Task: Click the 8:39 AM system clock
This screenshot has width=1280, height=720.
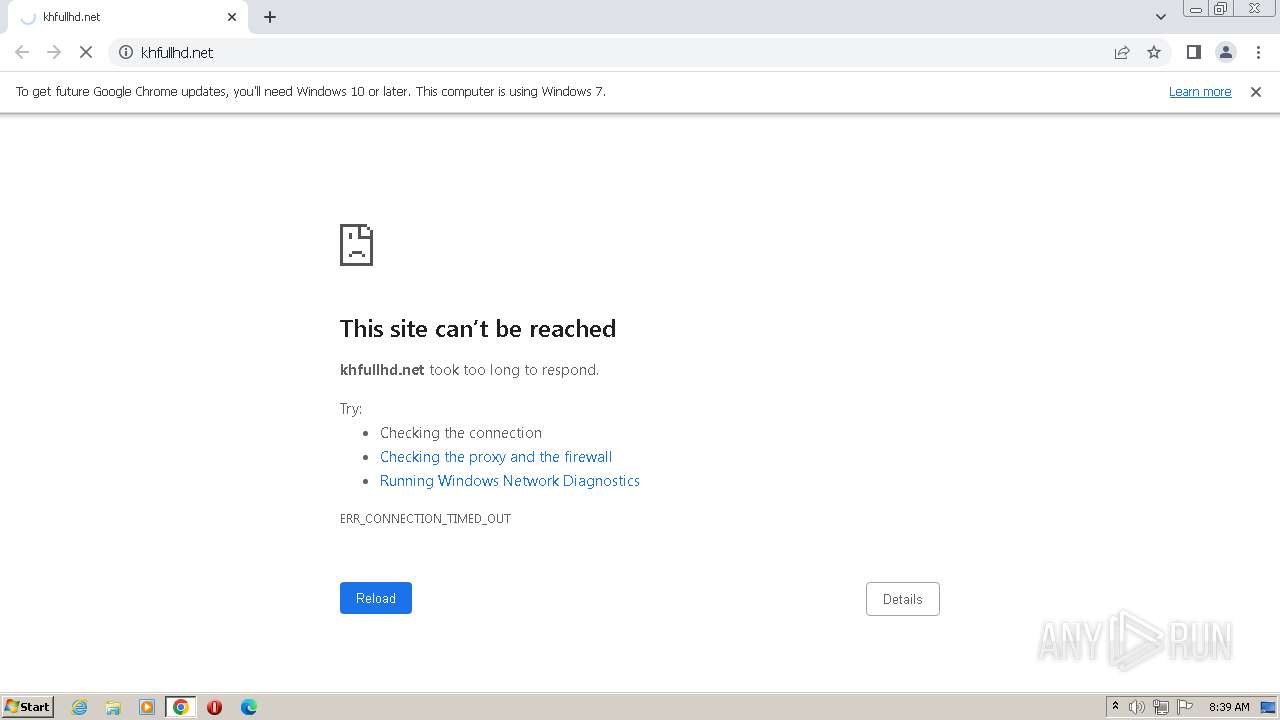Action: click(x=1229, y=707)
